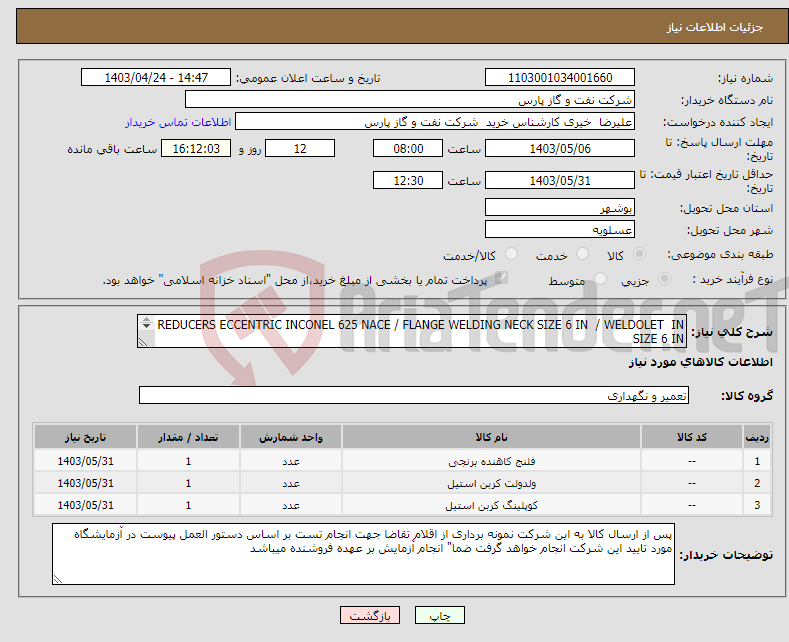This screenshot has width=789, height=642.
Task: Click the delivery province field بوشهر
Action: click(560, 207)
